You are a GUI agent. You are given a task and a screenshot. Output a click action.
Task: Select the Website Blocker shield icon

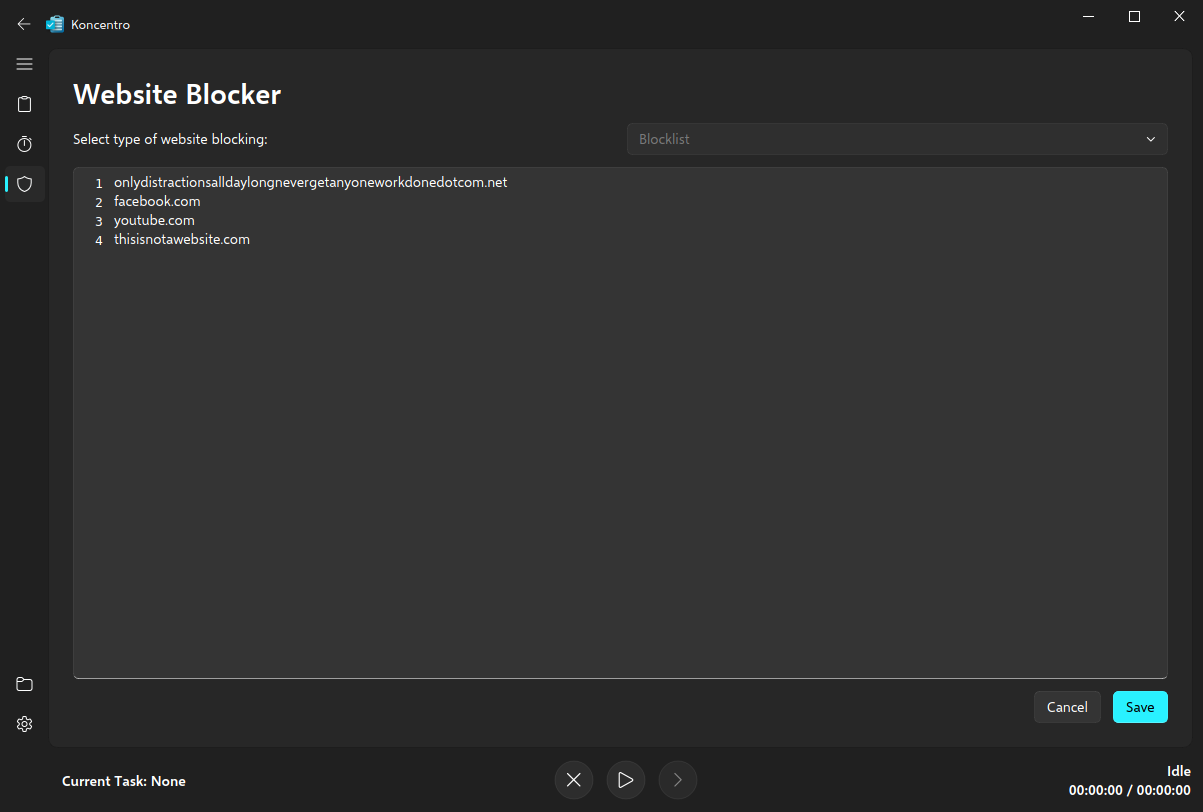24,184
